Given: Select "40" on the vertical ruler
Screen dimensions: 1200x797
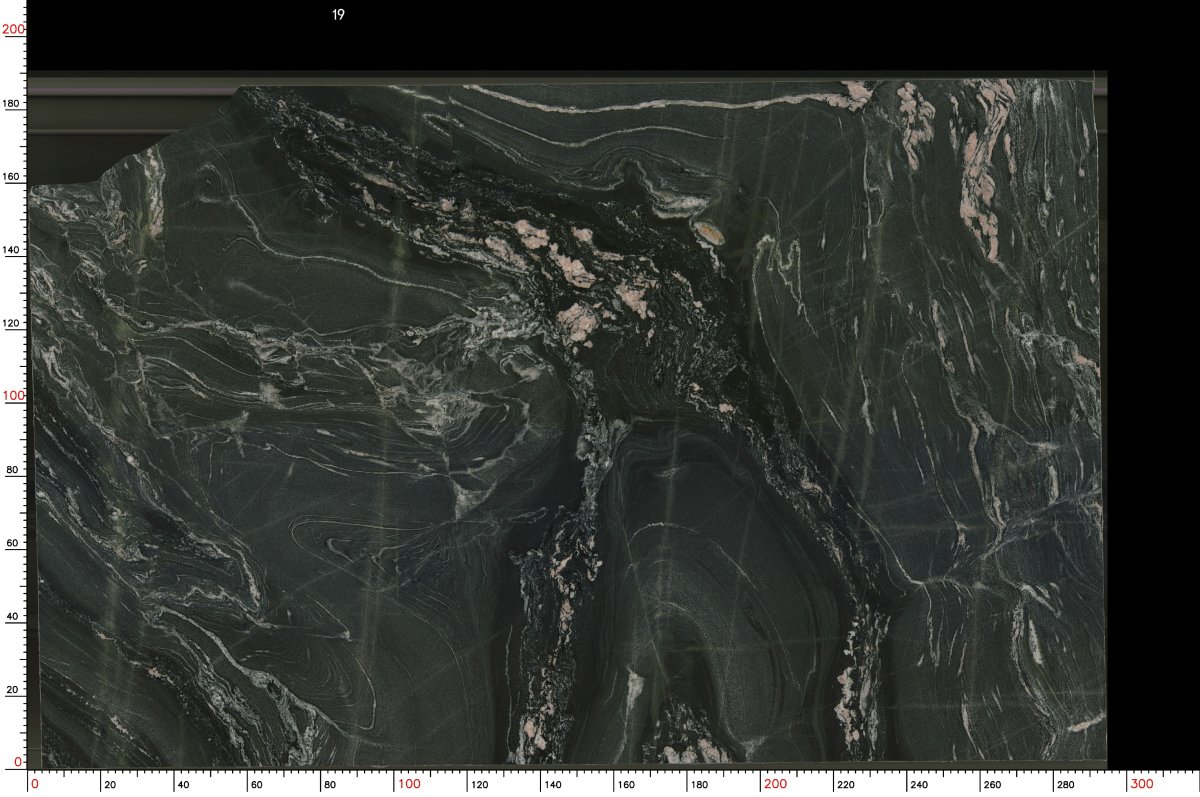Looking at the screenshot, I should click(x=15, y=616).
